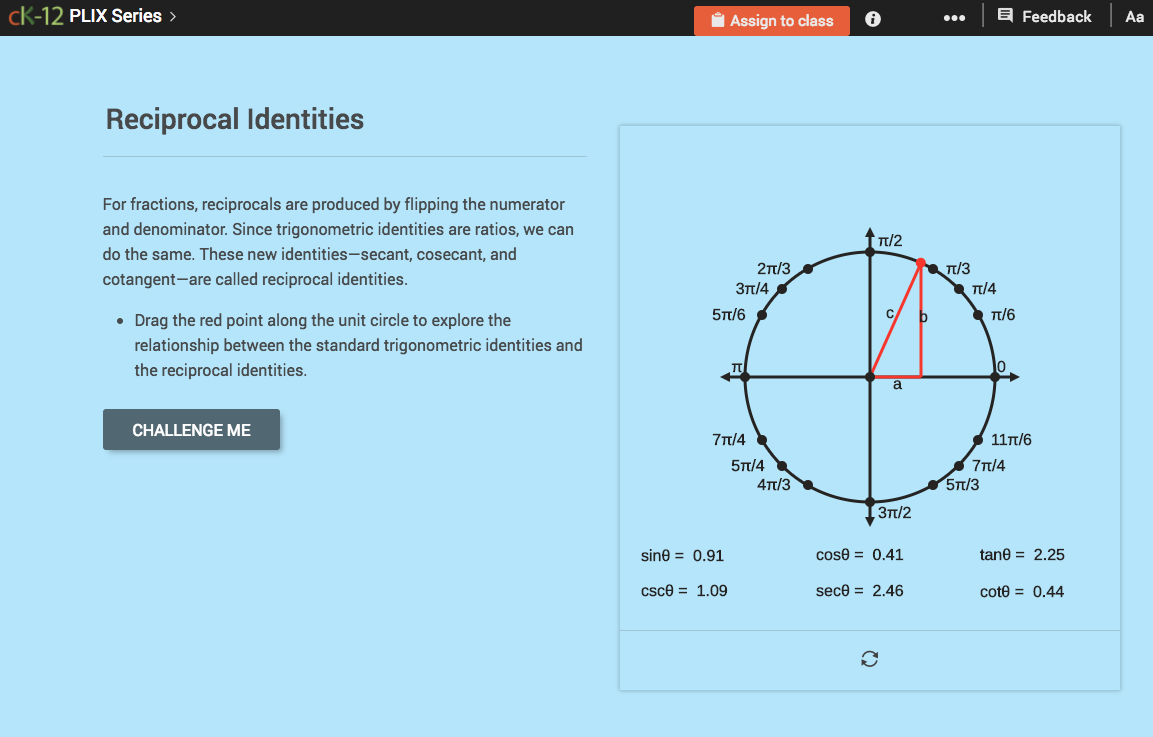Click the CHALLENGE ME button

[191, 429]
